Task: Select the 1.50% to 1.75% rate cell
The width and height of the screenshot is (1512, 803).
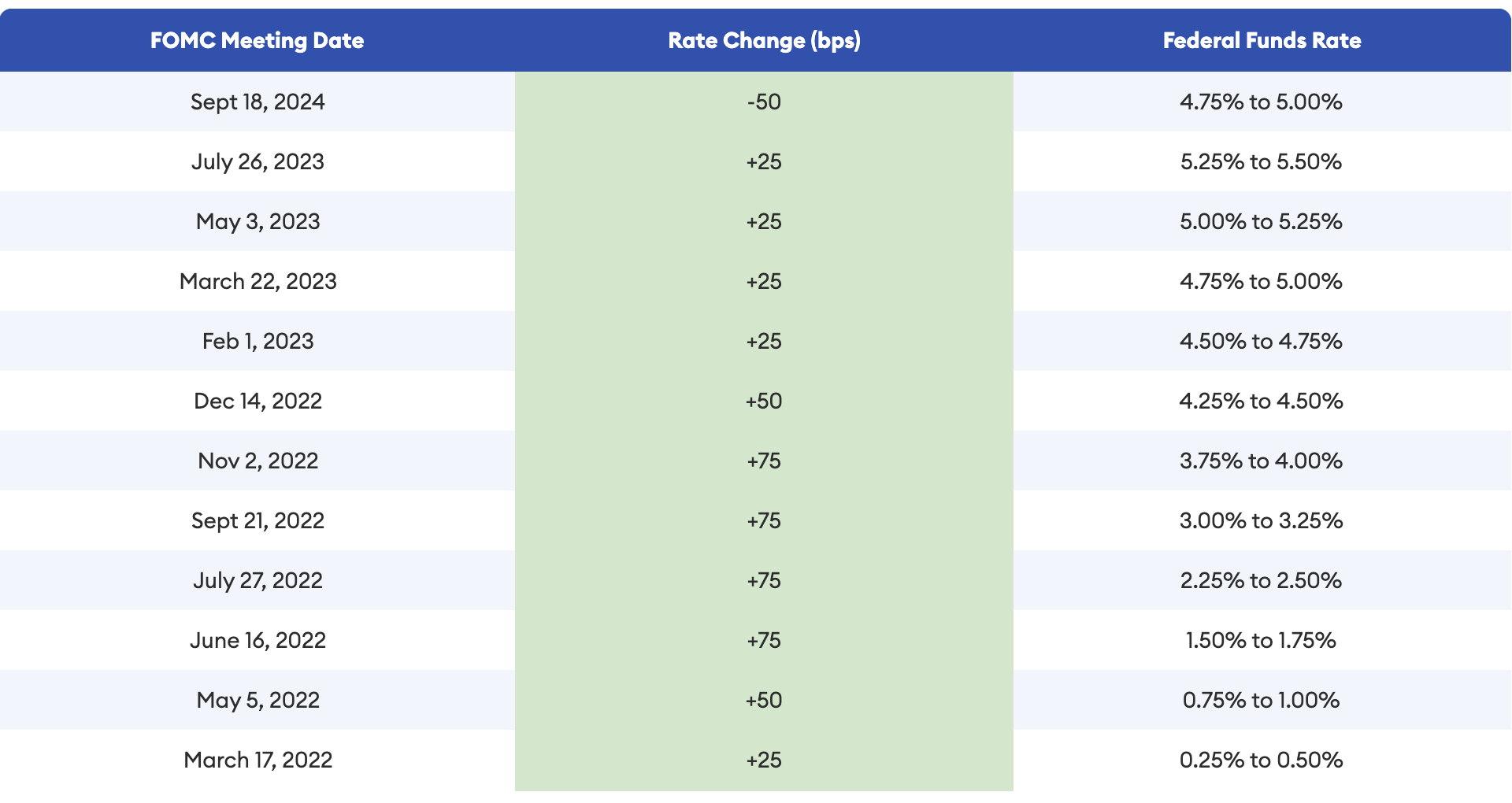Action: tap(1262, 640)
